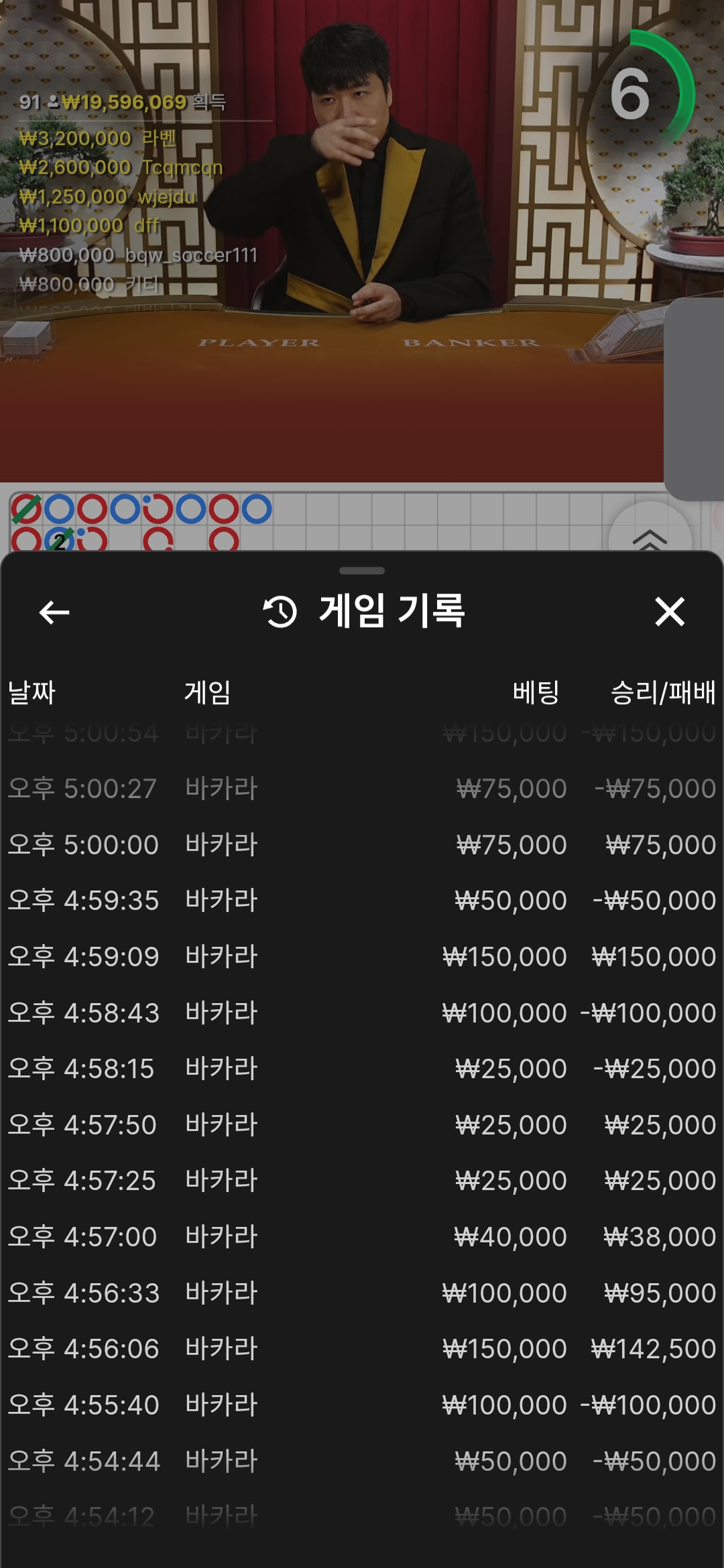Image resolution: width=724 pixels, height=1568 pixels.
Task: Tap the drag handle atop the history sheet
Action: tap(362, 571)
